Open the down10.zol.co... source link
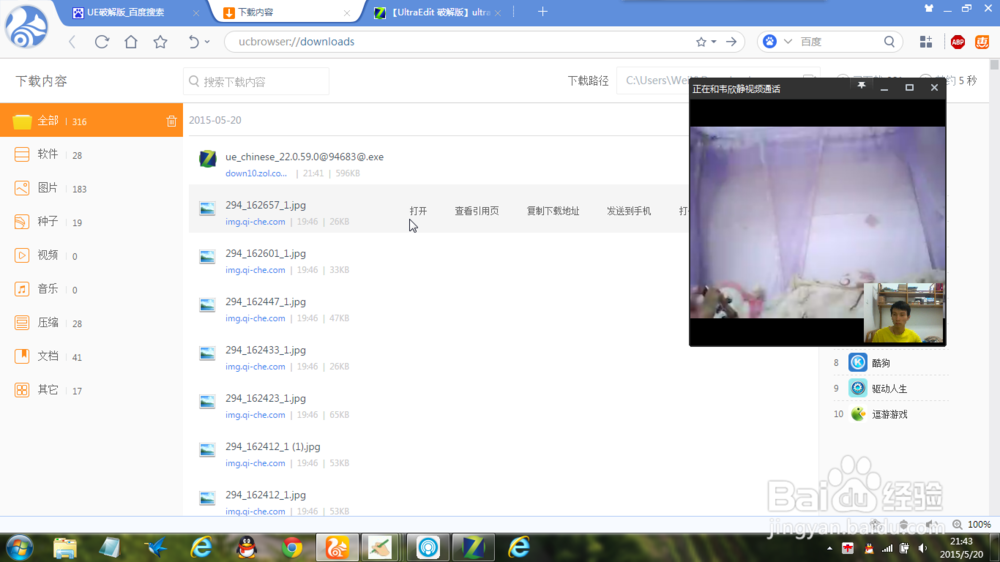Screen dimensions: 1000x562 pos(256,174)
